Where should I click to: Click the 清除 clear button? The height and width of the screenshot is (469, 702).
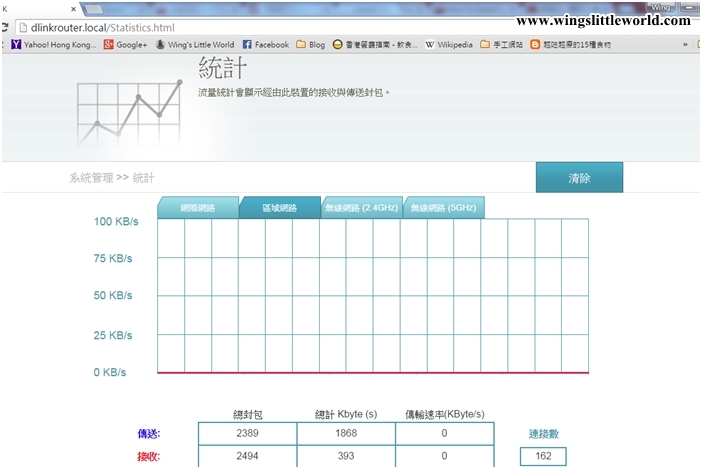pyautogui.click(x=579, y=177)
